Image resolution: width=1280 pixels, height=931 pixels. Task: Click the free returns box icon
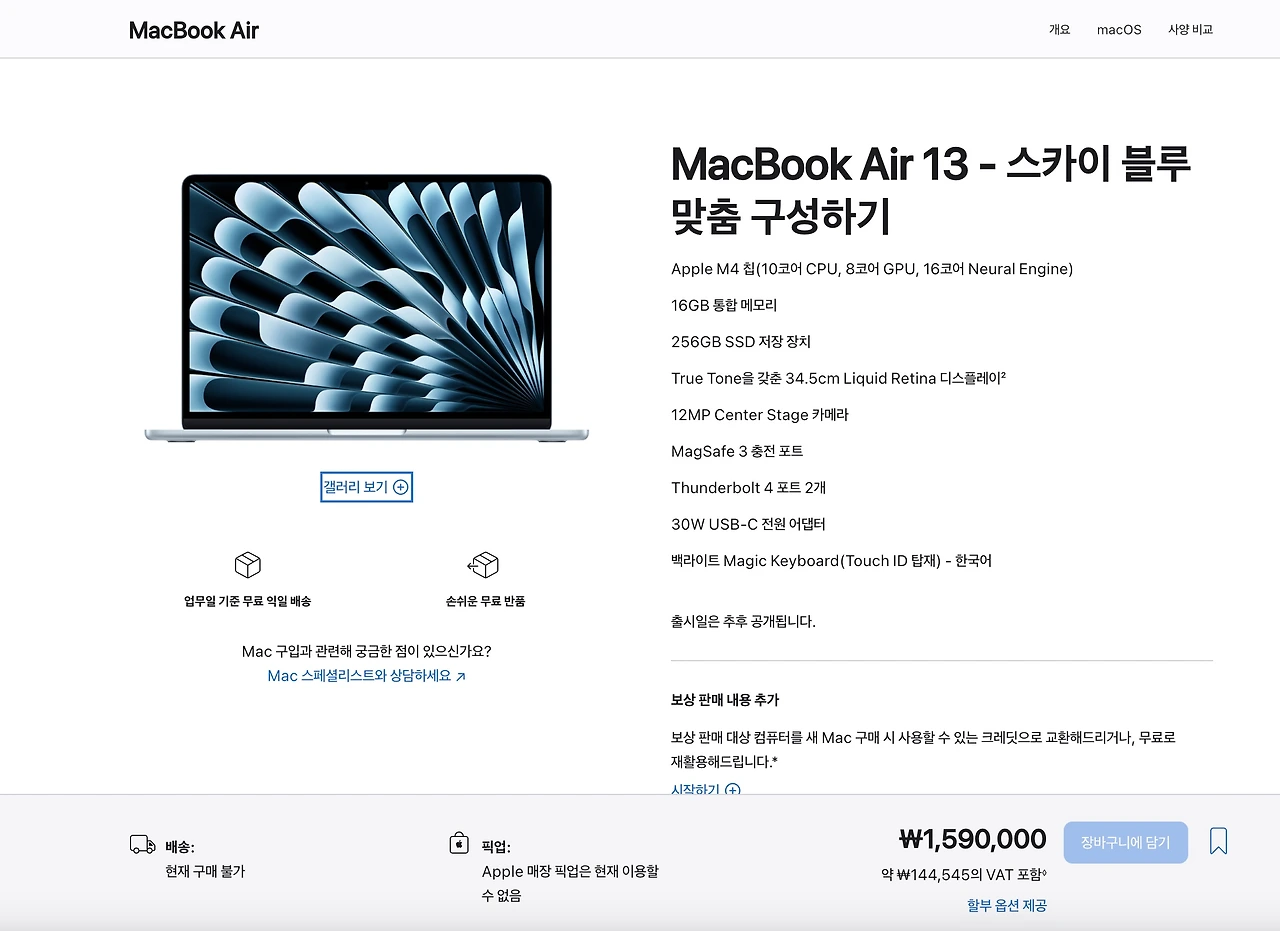pyautogui.click(x=484, y=565)
